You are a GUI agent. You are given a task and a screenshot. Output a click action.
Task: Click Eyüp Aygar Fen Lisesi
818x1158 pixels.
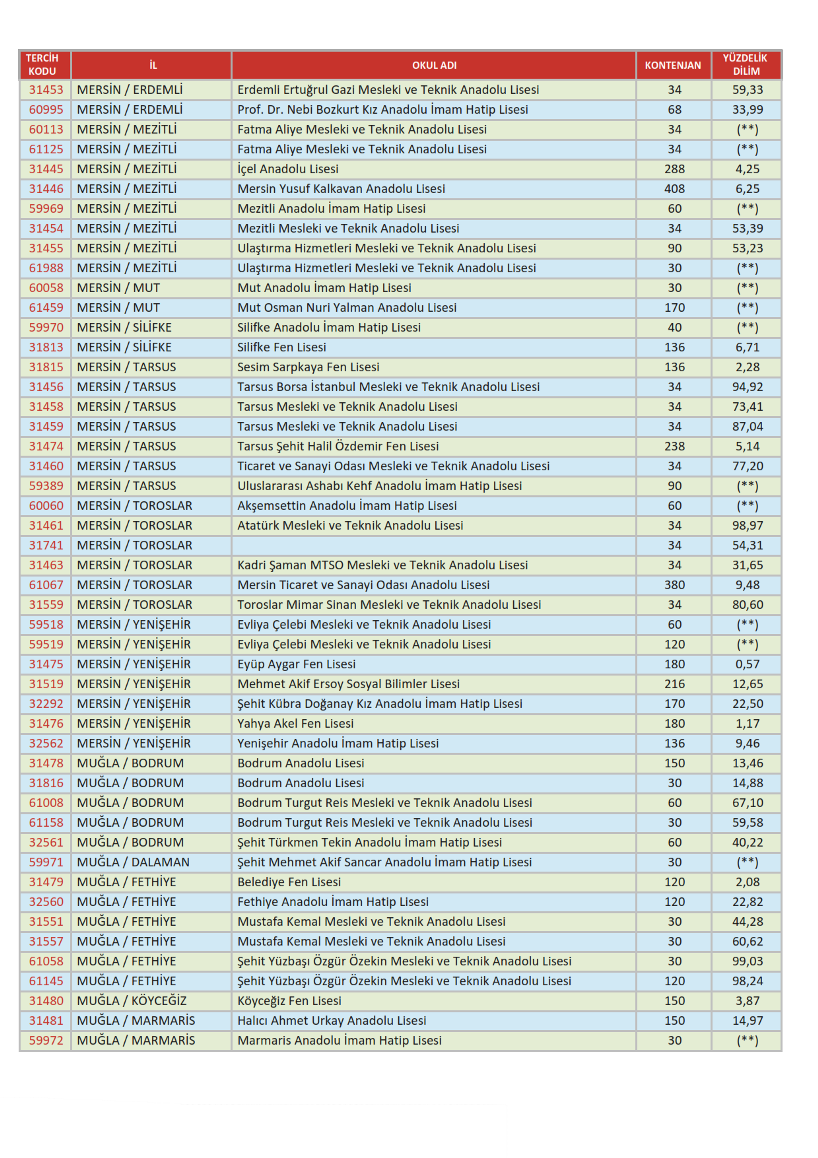[x=296, y=665]
